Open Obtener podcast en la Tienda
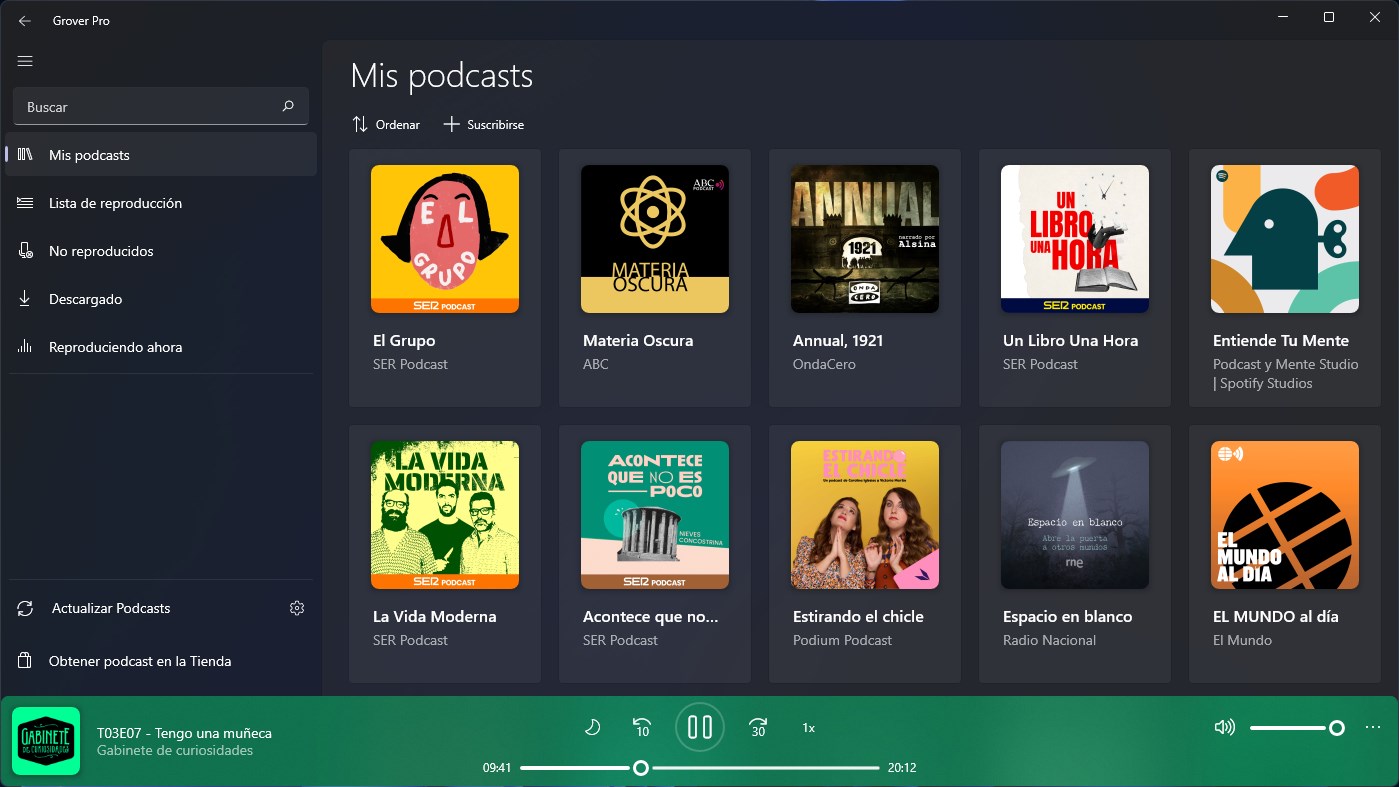The height and width of the screenshot is (787, 1399). point(161,661)
